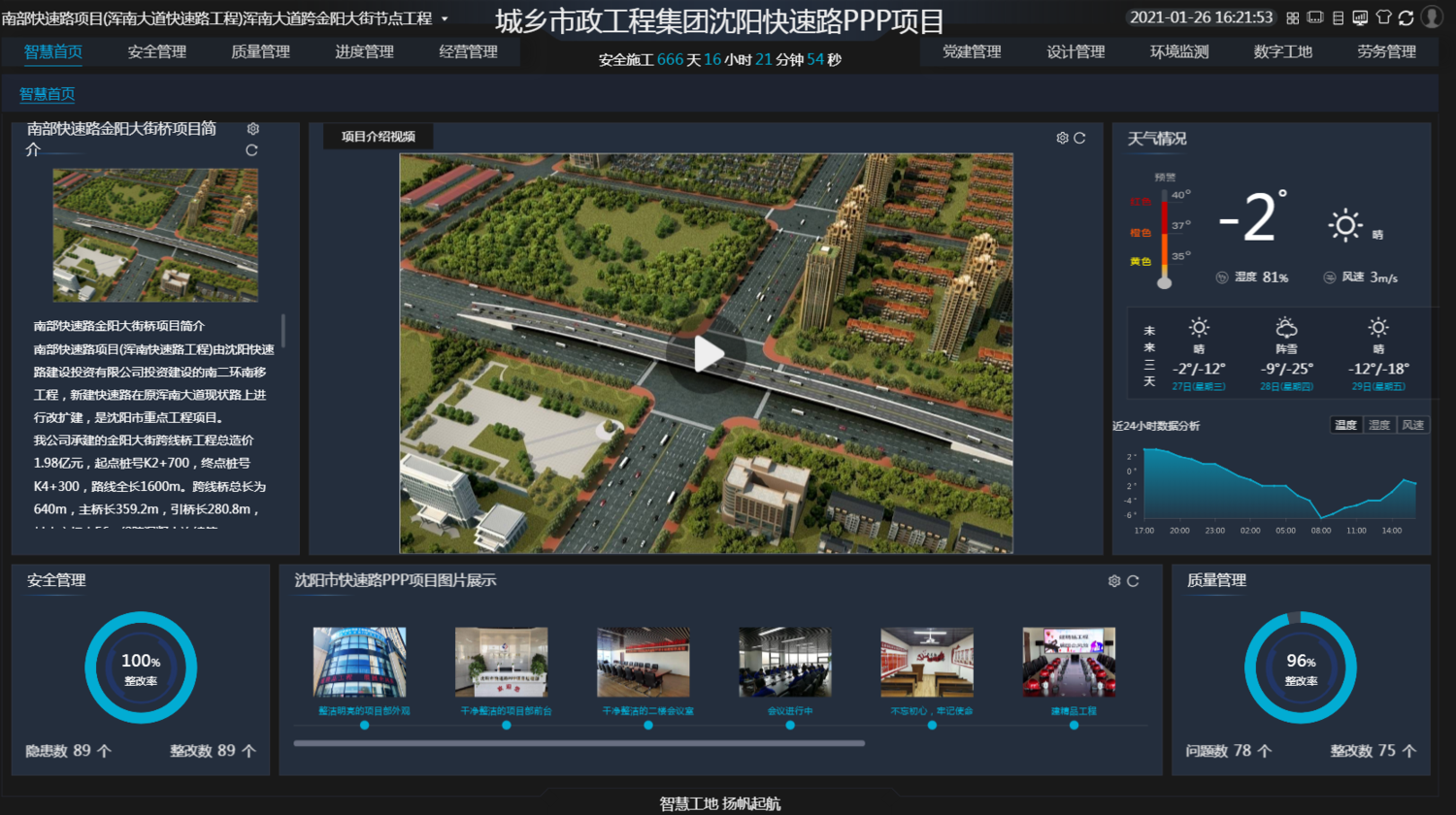Click the 隐患数 89 个 value
Image resolution: width=1456 pixels, height=815 pixels.
tap(68, 751)
